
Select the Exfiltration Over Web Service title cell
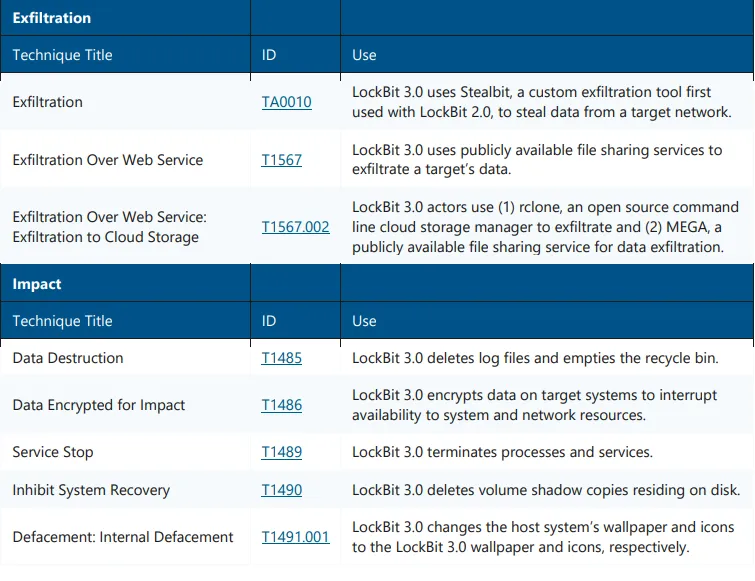pyautogui.click(x=107, y=160)
